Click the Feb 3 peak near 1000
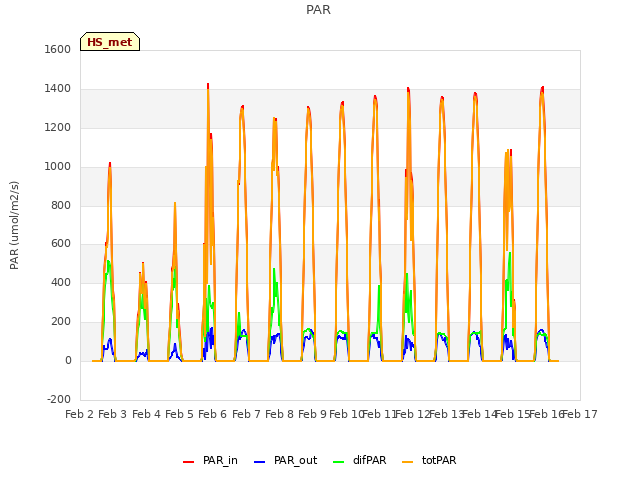640x480 pixels. tap(110, 164)
